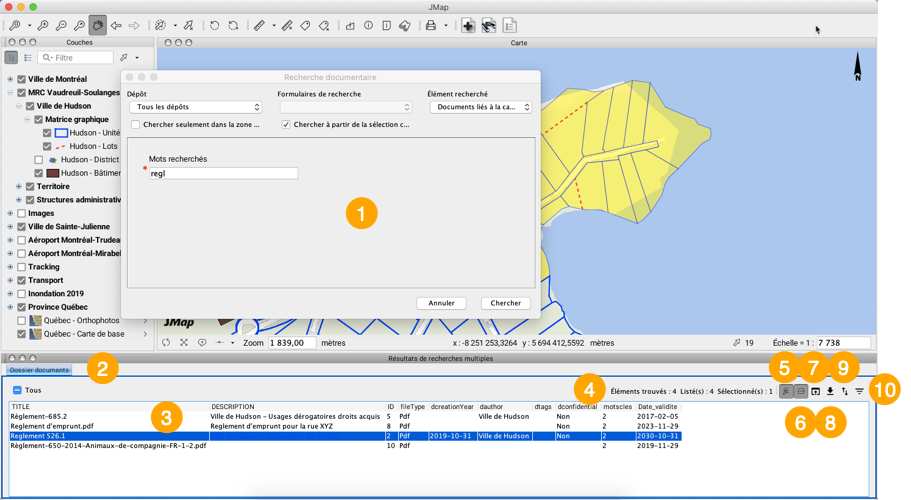This screenshot has height=500, width=911.
Task: Click the filter lines icon in results
Action: [859, 391]
